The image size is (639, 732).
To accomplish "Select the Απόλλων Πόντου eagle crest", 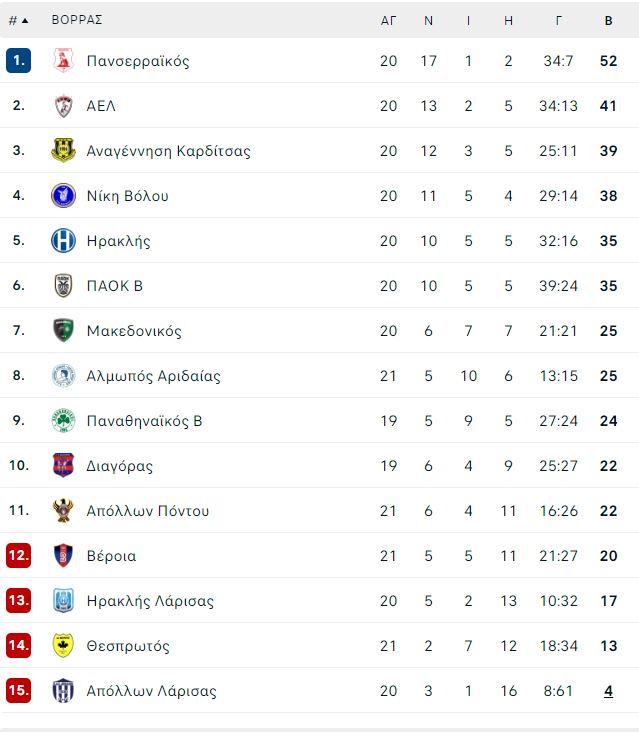I will pos(63,510).
